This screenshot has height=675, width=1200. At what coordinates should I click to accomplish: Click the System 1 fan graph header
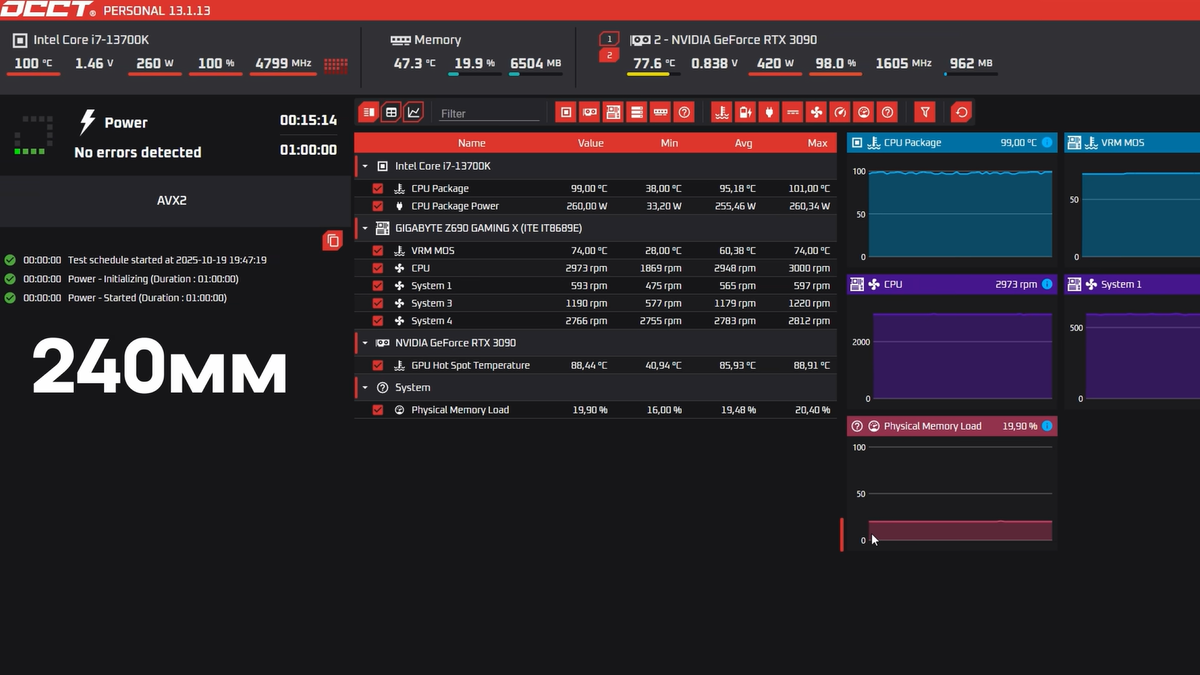pos(1132,285)
